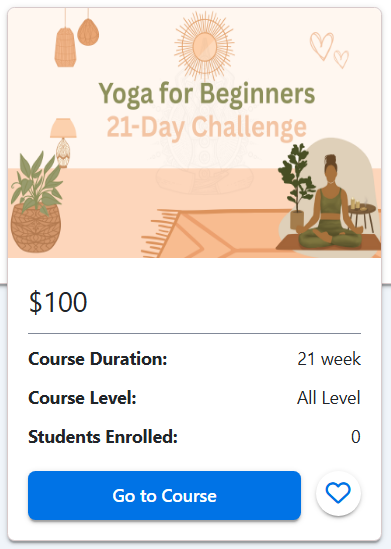
Task: Click the table lamp illustration
Action: [x=63, y=143]
